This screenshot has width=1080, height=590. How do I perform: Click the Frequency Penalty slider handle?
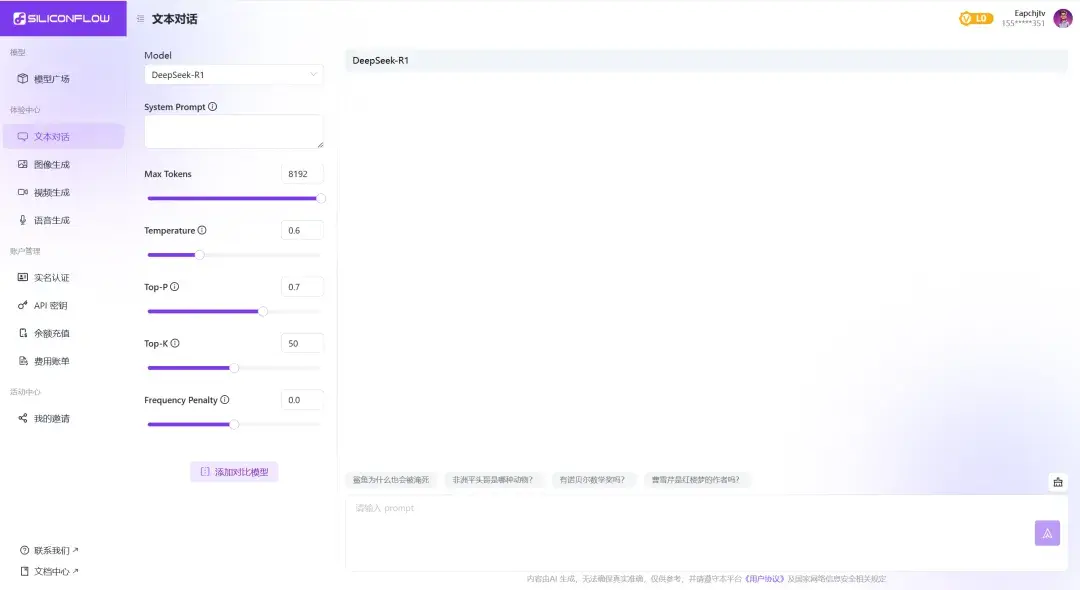pyautogui.click(x=234, y=424)
